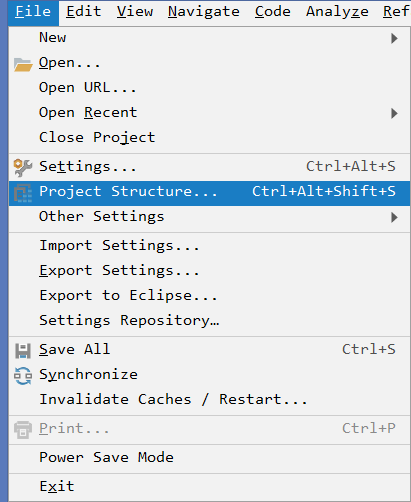411x502 pixels.
Task: Click the floppy disk Save All icon
Action: [23, 351]
